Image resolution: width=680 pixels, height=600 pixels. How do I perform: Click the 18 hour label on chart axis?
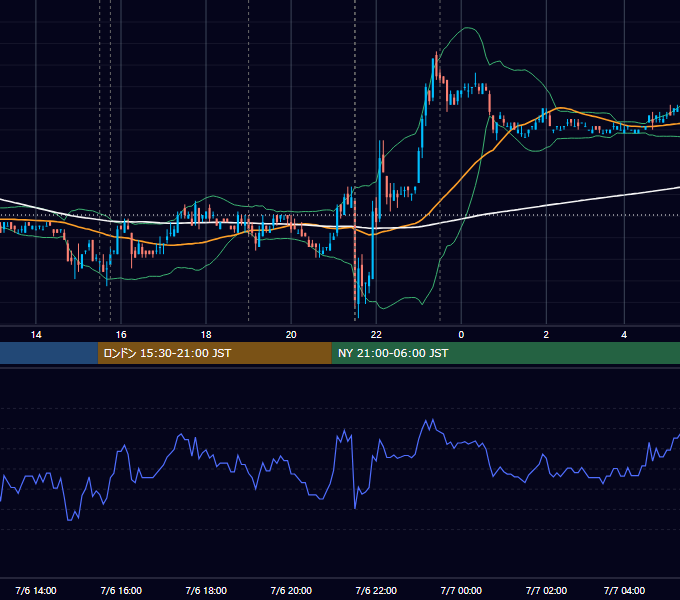206,335
